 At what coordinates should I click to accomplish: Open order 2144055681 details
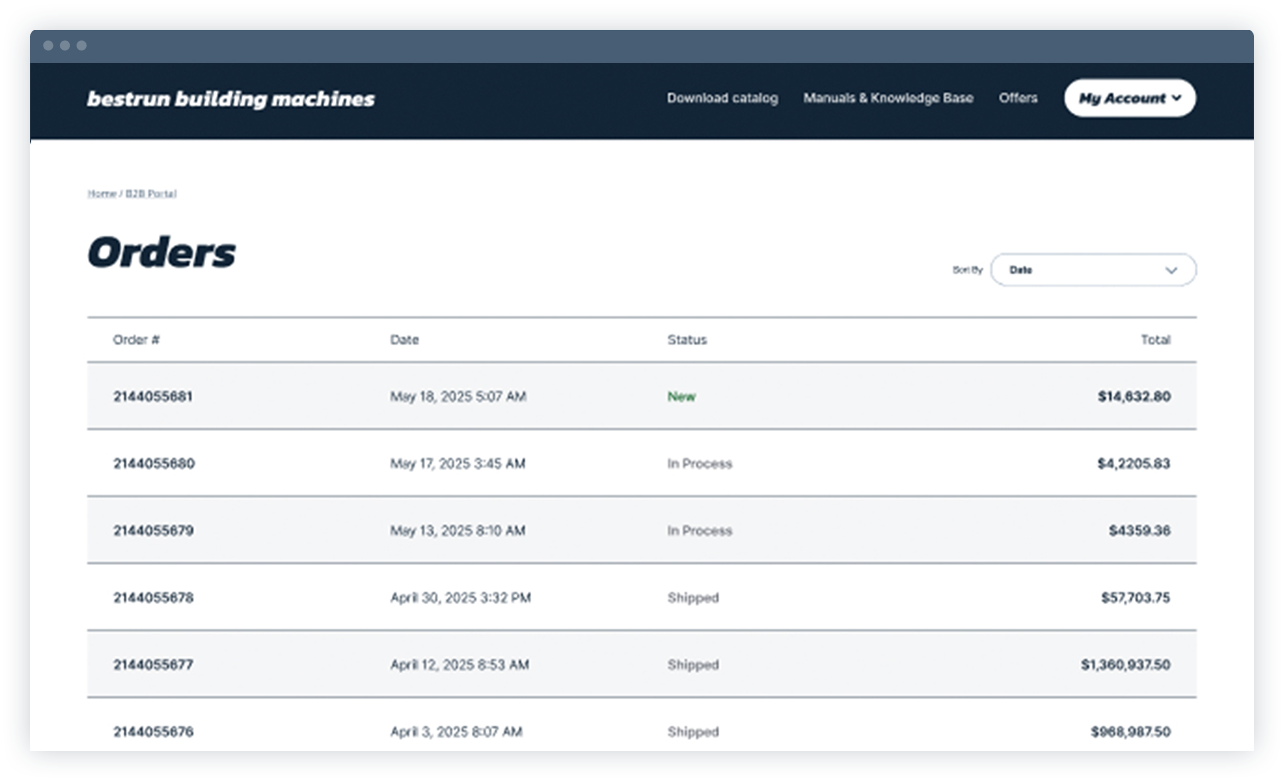click(154, 396)
